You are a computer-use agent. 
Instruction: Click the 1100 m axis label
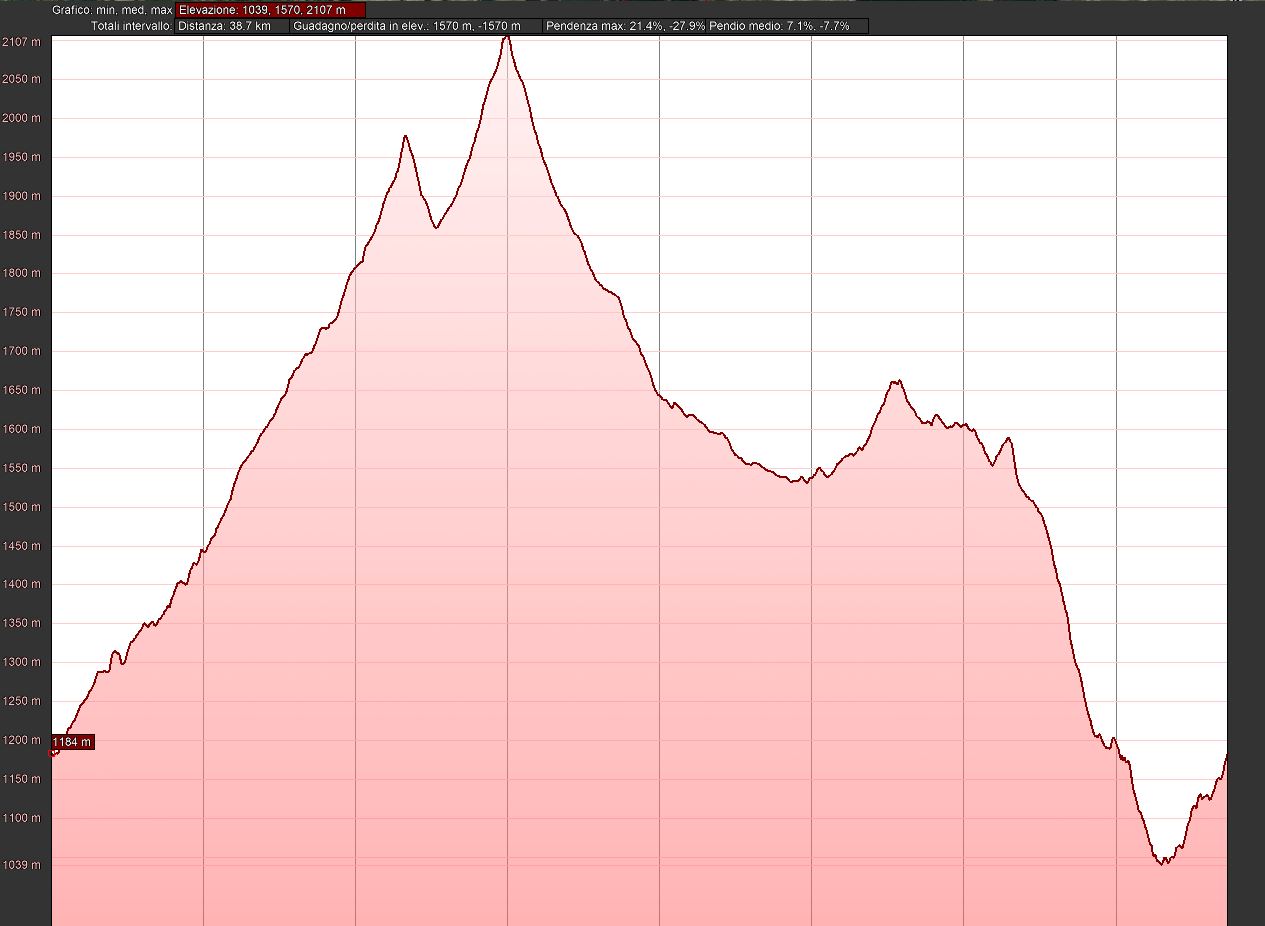[x=20, y=818]
